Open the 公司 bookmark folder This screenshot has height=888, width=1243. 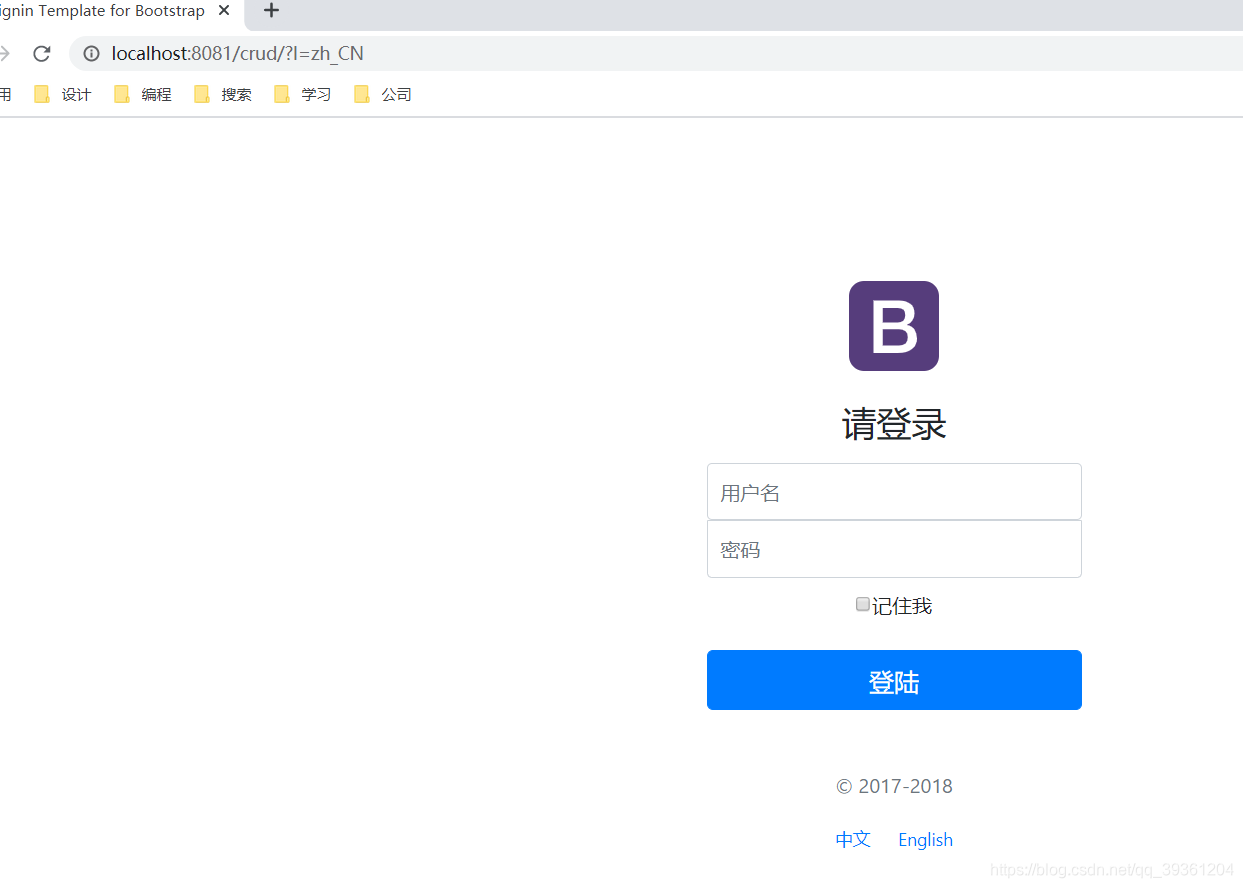click(383, 95)
